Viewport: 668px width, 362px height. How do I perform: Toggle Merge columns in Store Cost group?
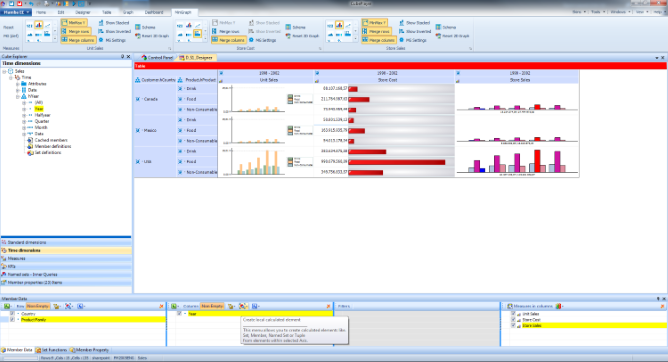tap(229, 40)
